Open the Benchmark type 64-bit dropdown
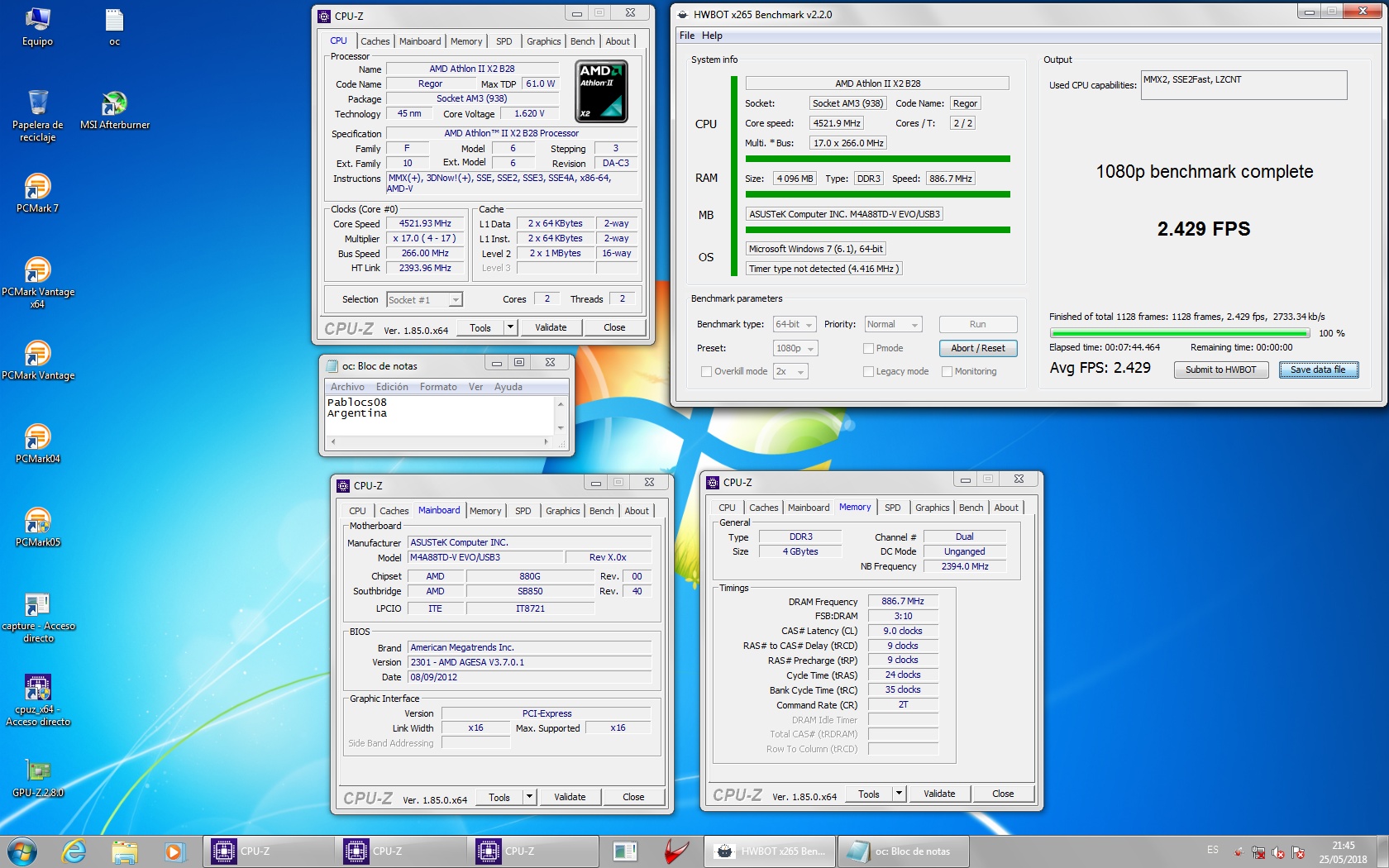This screenshot has height=868, width=1389. click(795, 325)
